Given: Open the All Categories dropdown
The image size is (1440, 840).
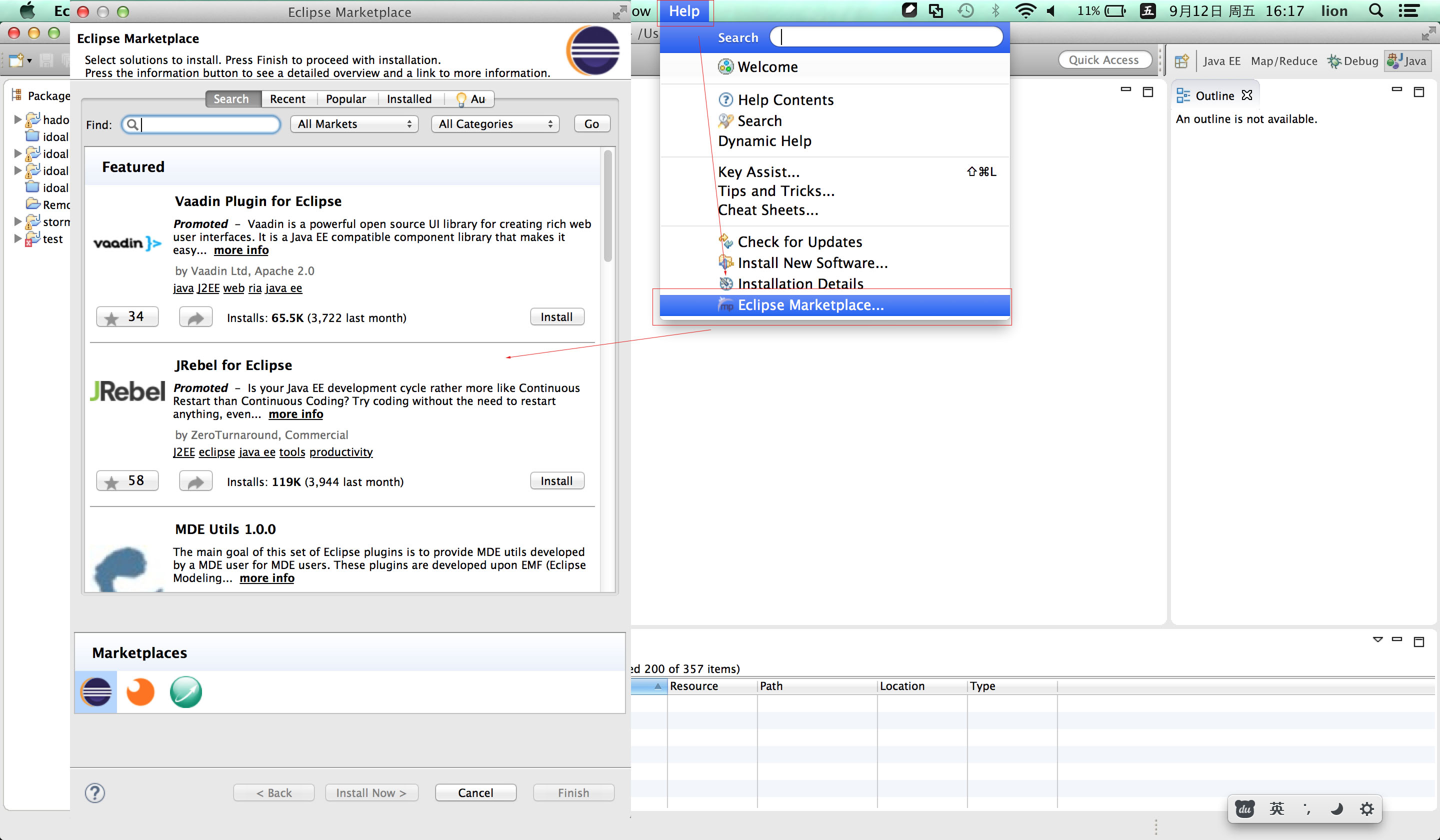Looking at the screenshot, I should point(495,124).
